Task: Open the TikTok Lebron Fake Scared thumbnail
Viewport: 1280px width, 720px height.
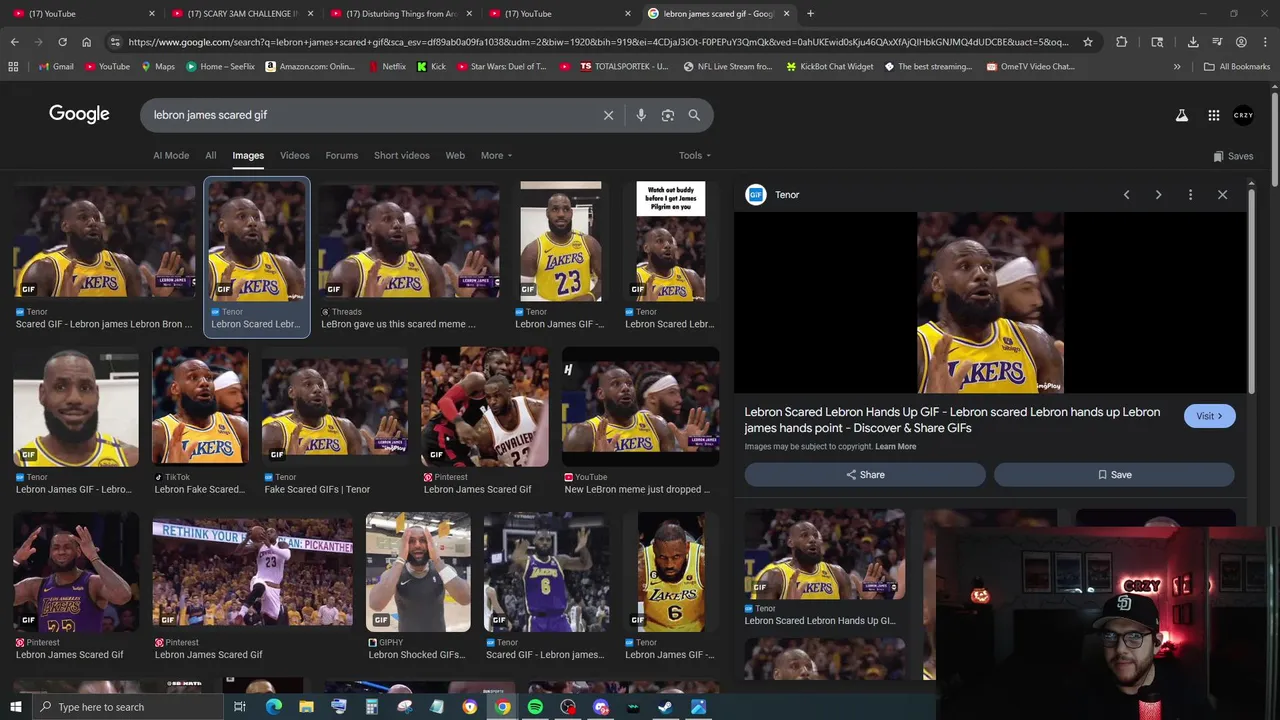Action: pos(200,406)
